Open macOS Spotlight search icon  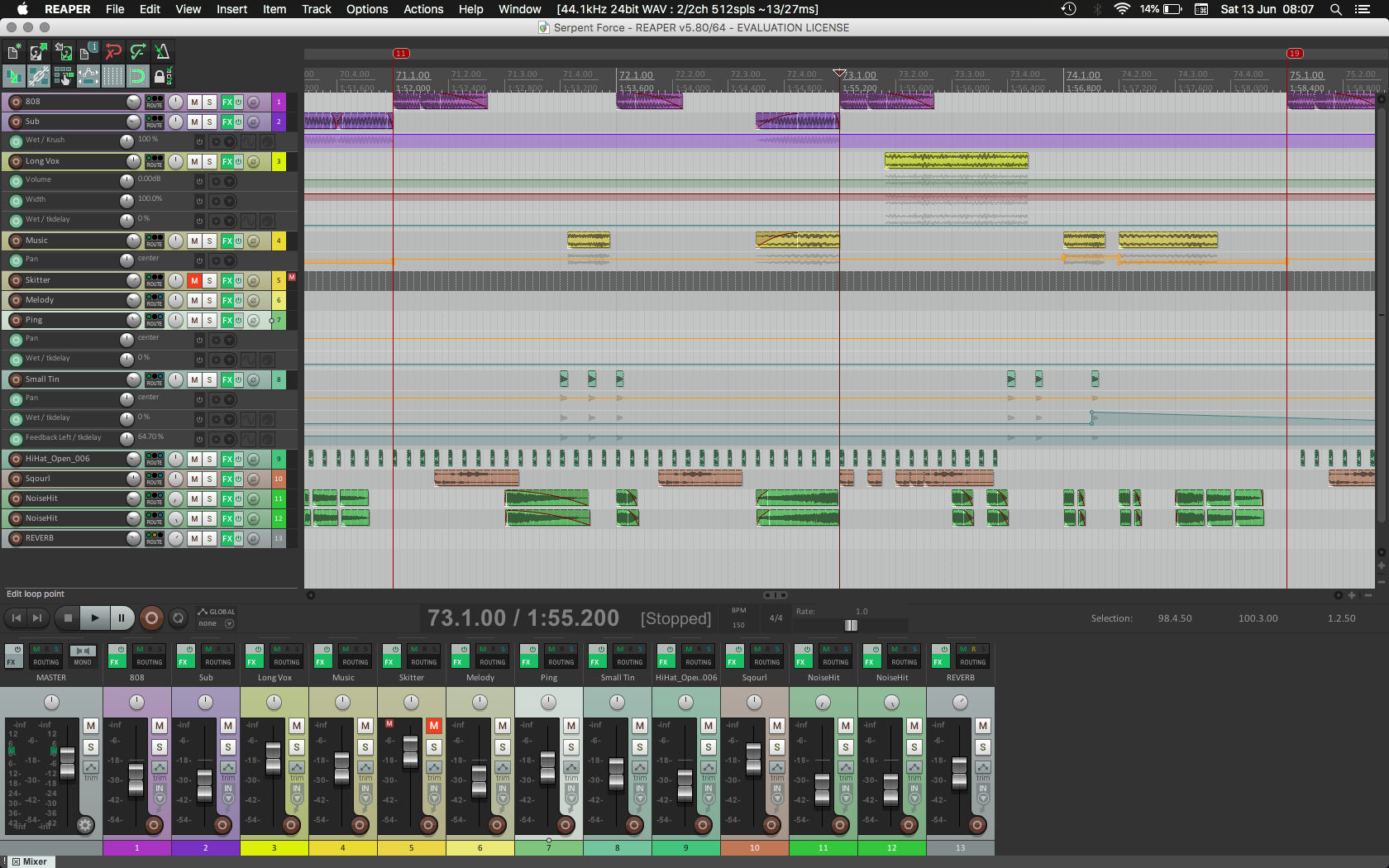[x=1335, y=9]
